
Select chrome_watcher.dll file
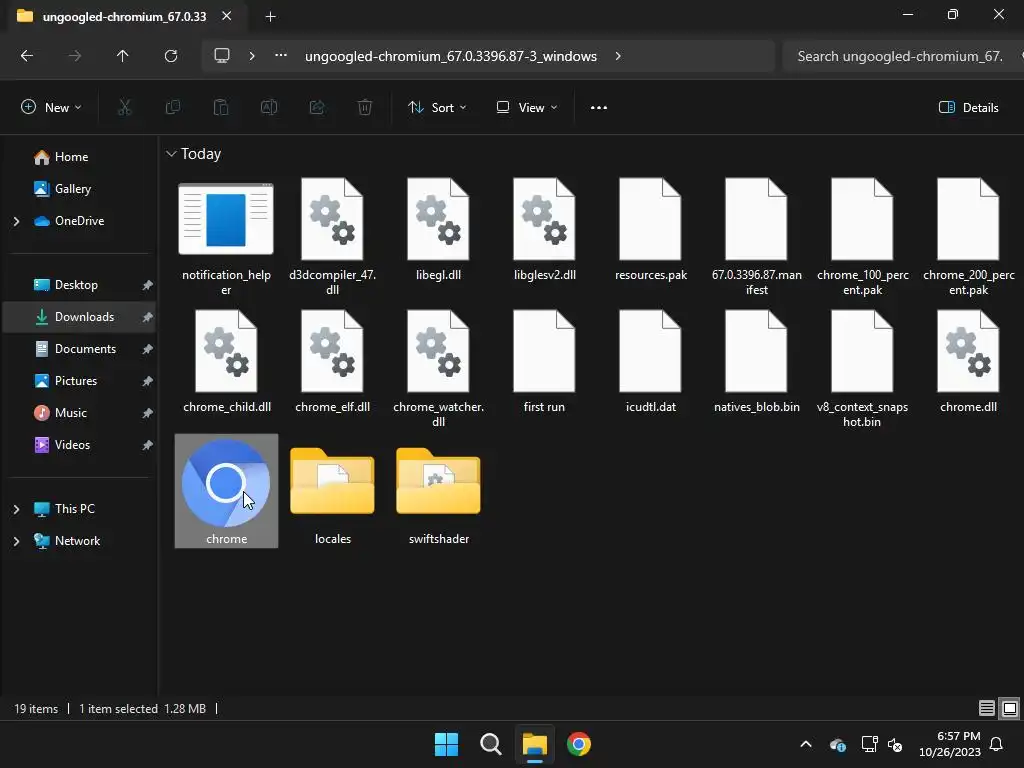tap(438, 370)
